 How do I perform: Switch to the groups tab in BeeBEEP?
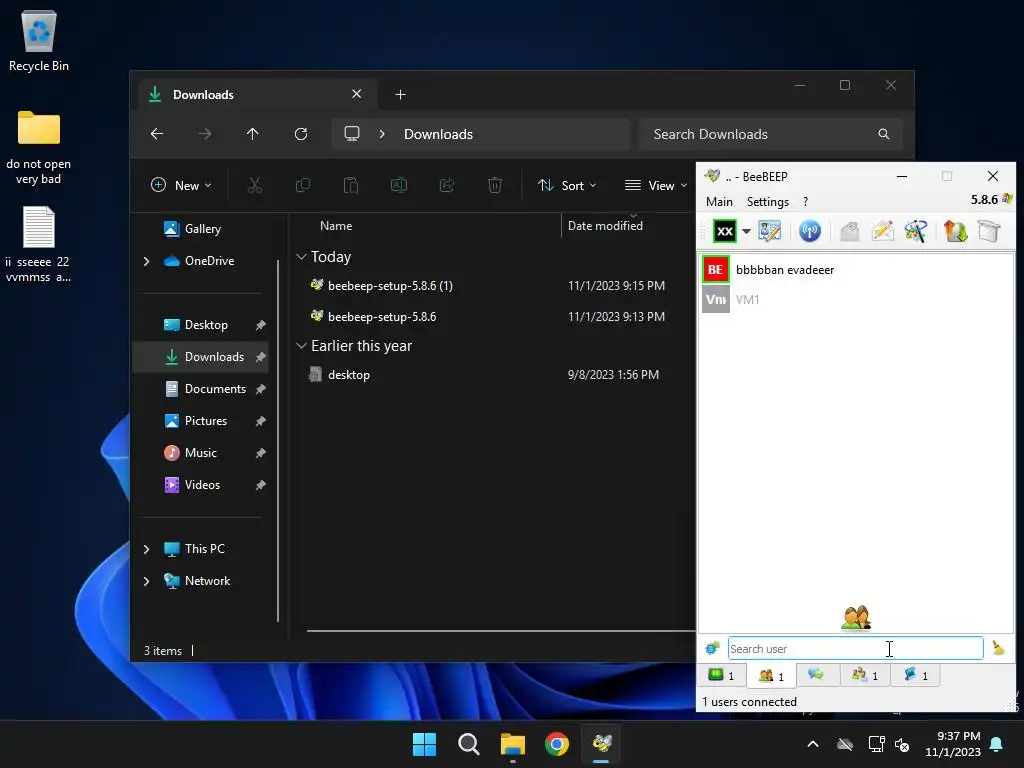coord(865,675)
